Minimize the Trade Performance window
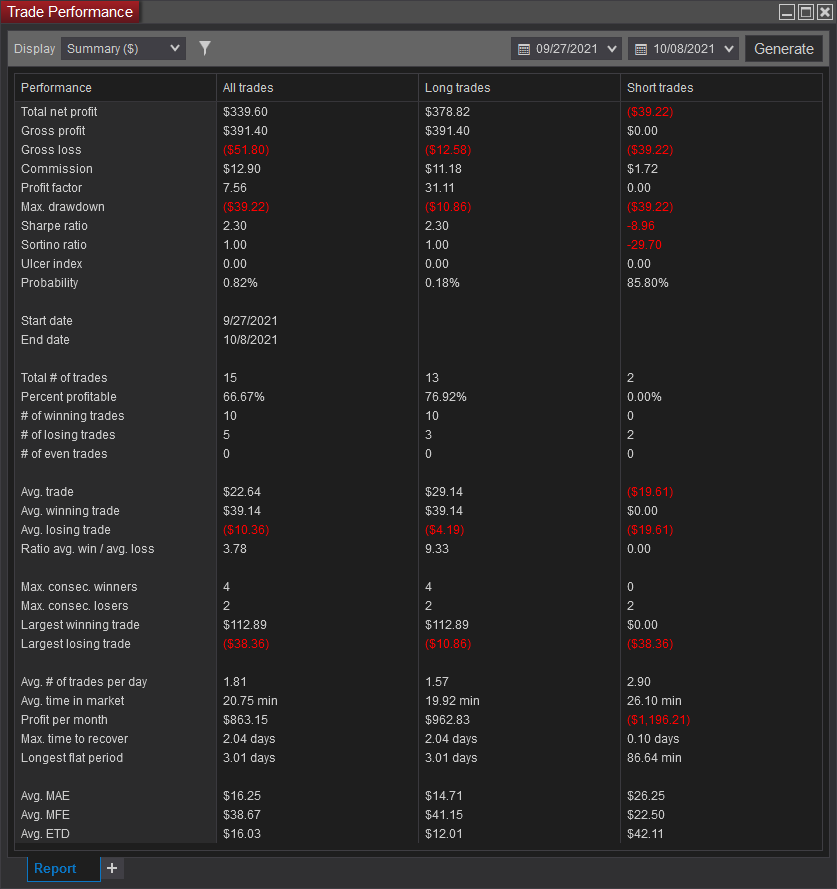 click(x=787, y=12)
